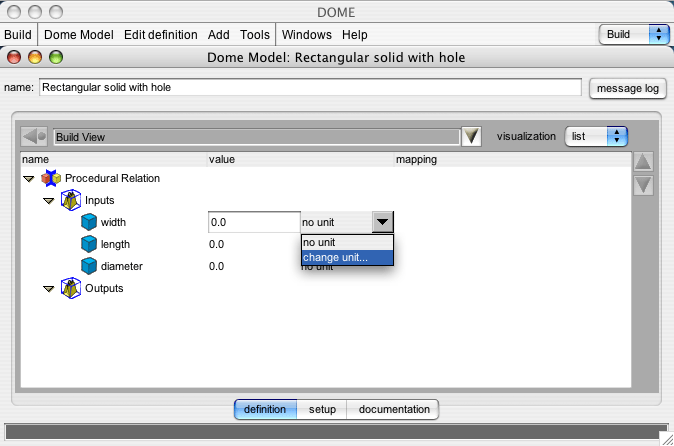Click the move up arrow button
The width and height of the screenshot is (674, 446).
click(643, 162)
